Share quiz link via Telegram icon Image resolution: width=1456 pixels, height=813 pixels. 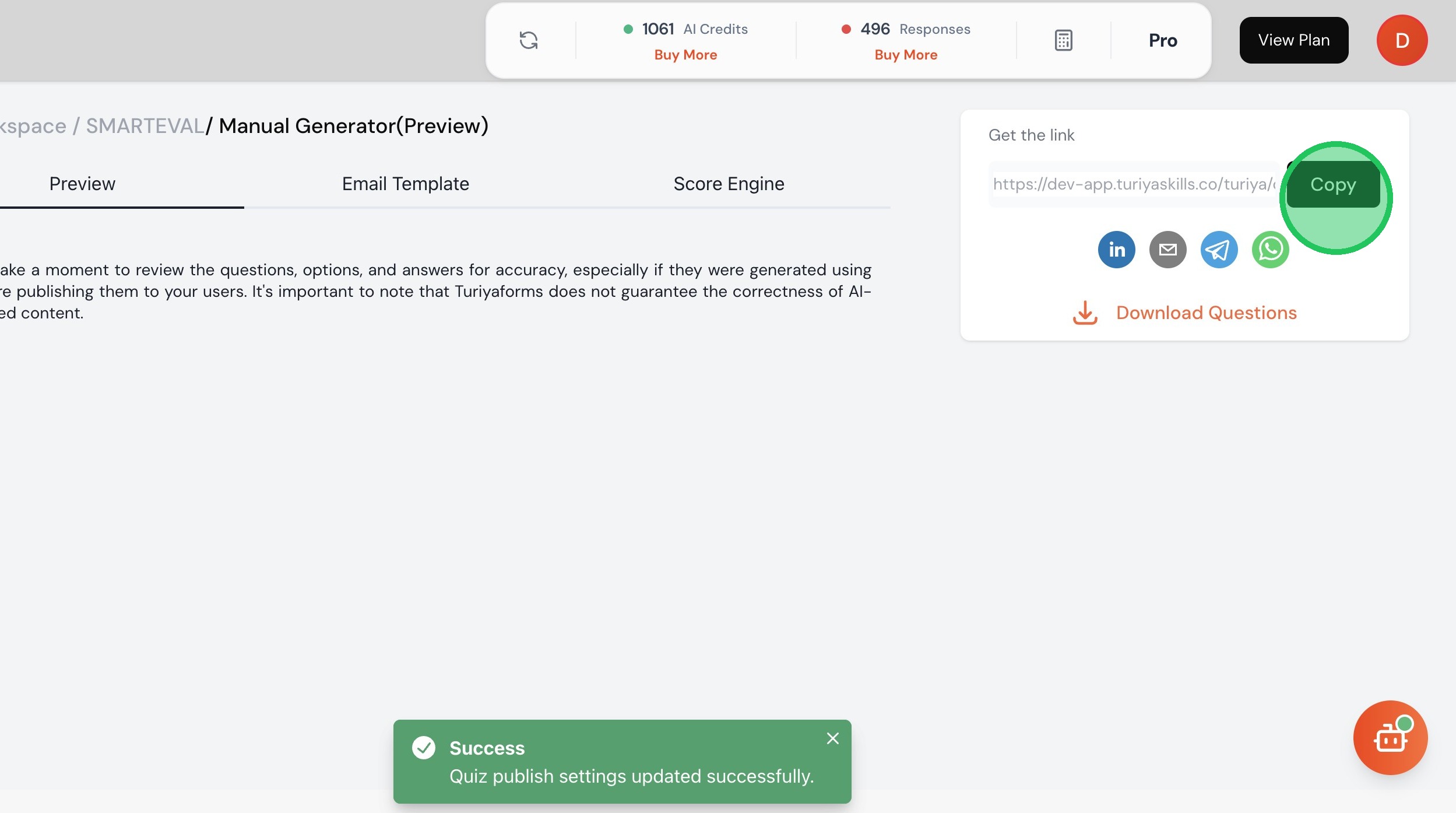1219,250
